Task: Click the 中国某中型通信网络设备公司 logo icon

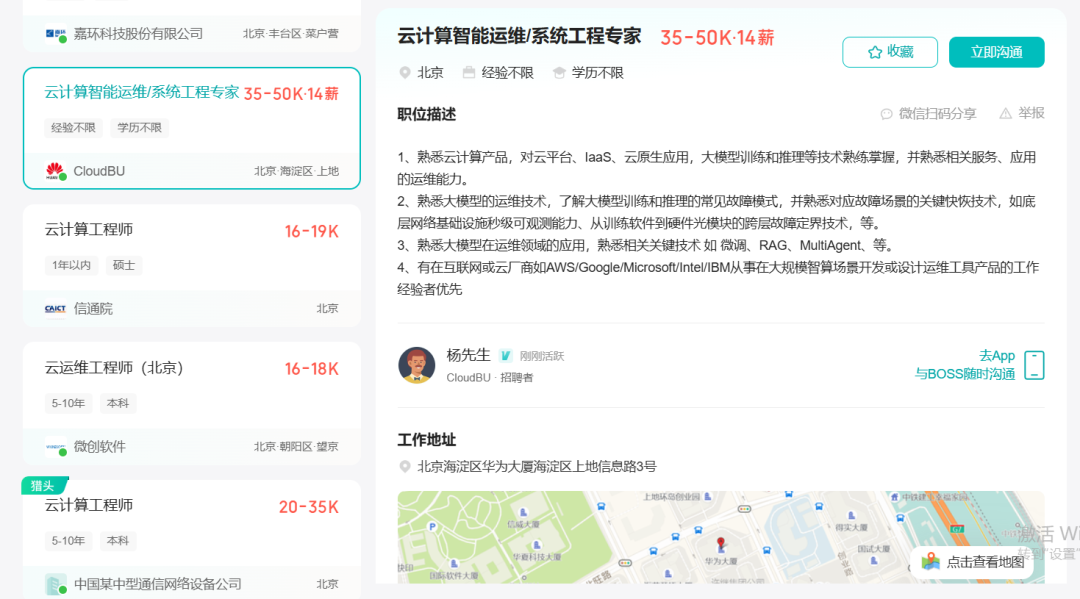Action: click(55, 584)
